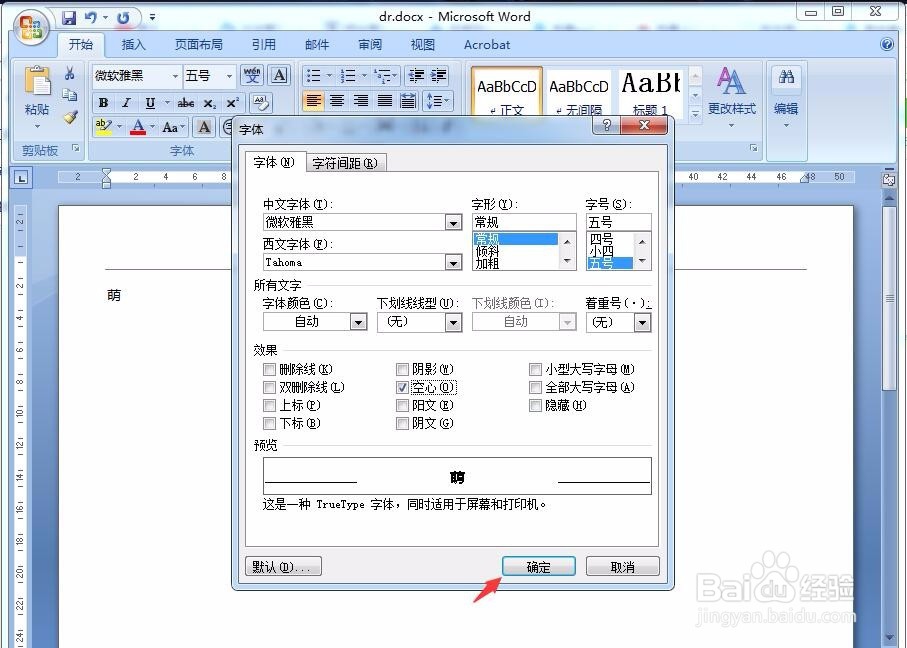Justify text alignment in ribbon

(385, 101)
